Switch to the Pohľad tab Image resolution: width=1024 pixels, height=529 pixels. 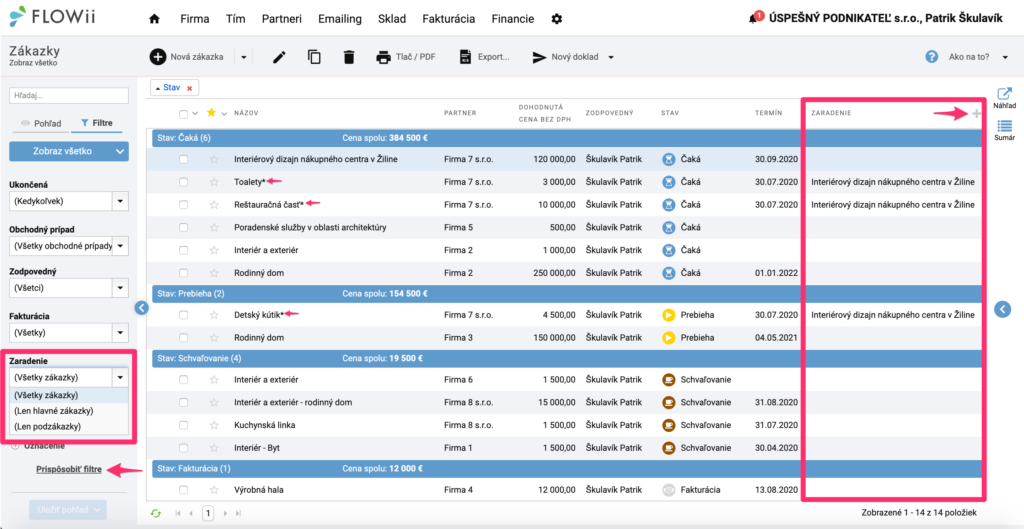[40, 123]
